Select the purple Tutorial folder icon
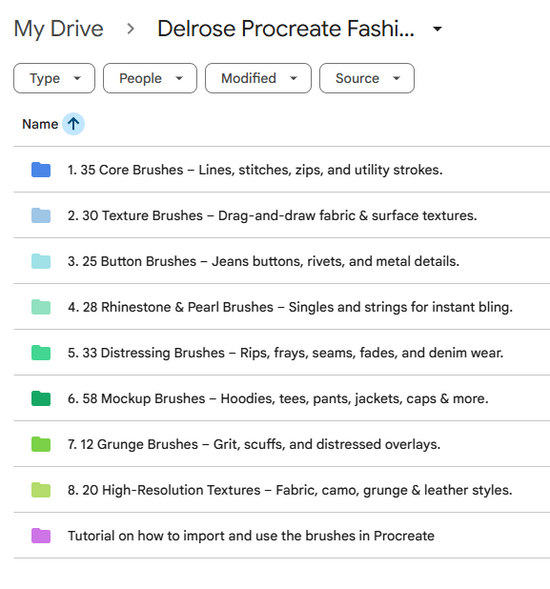Image resolution: width=550 pixels, height=589 pixels. tap(41, 536)
